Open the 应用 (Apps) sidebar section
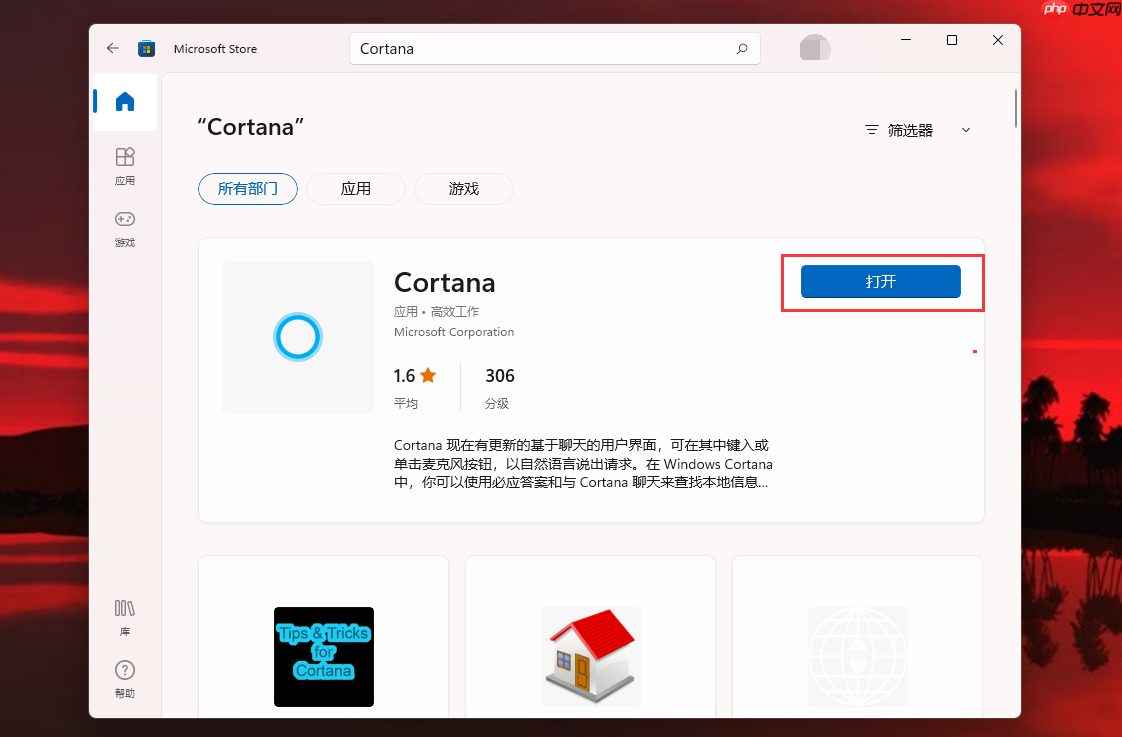 tap(125, 166)
